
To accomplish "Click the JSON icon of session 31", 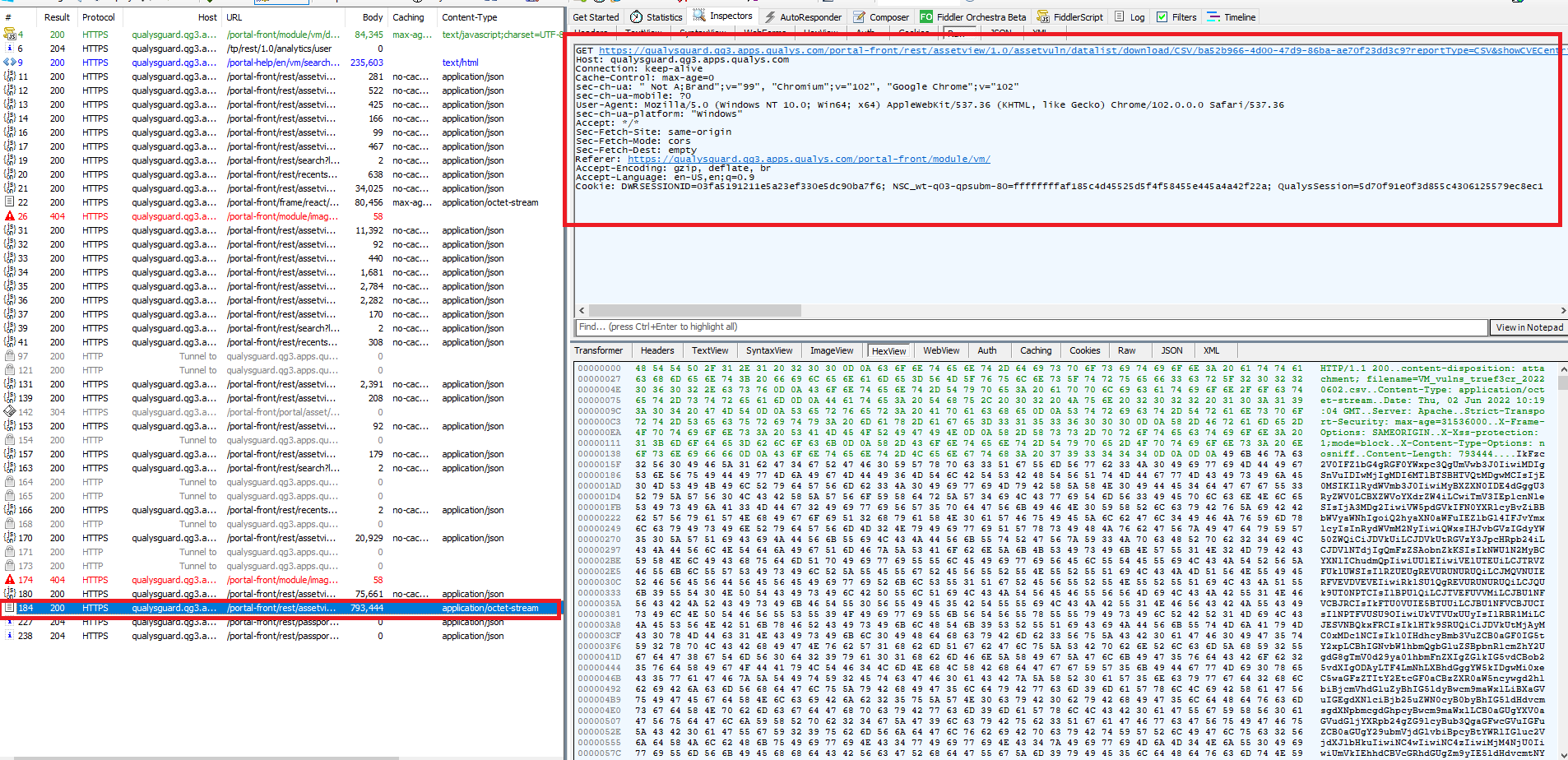I will [10, 230].
